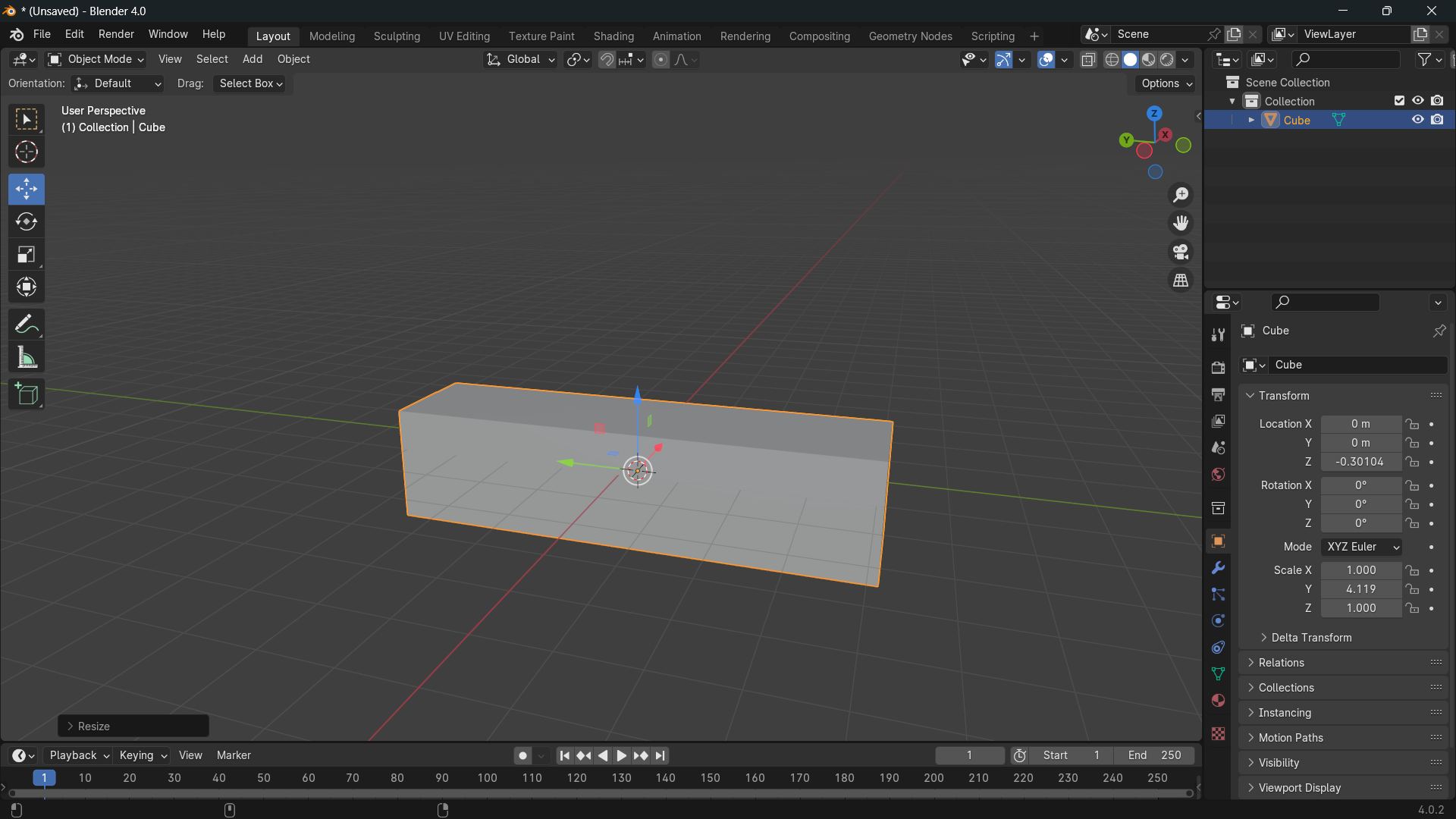Open the Render menu
The image size is (1456, 819).
(116, 35)
